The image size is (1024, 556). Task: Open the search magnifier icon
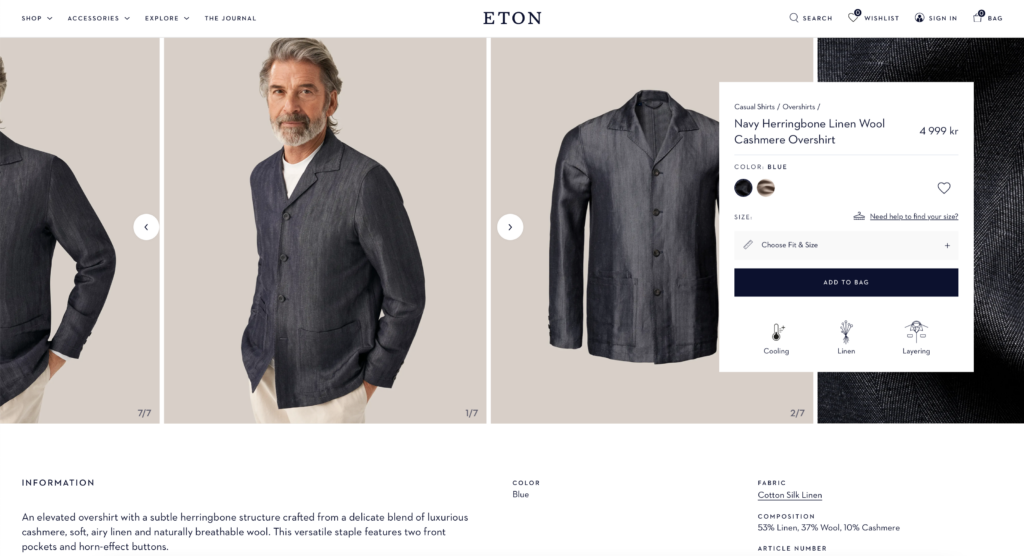793,18
